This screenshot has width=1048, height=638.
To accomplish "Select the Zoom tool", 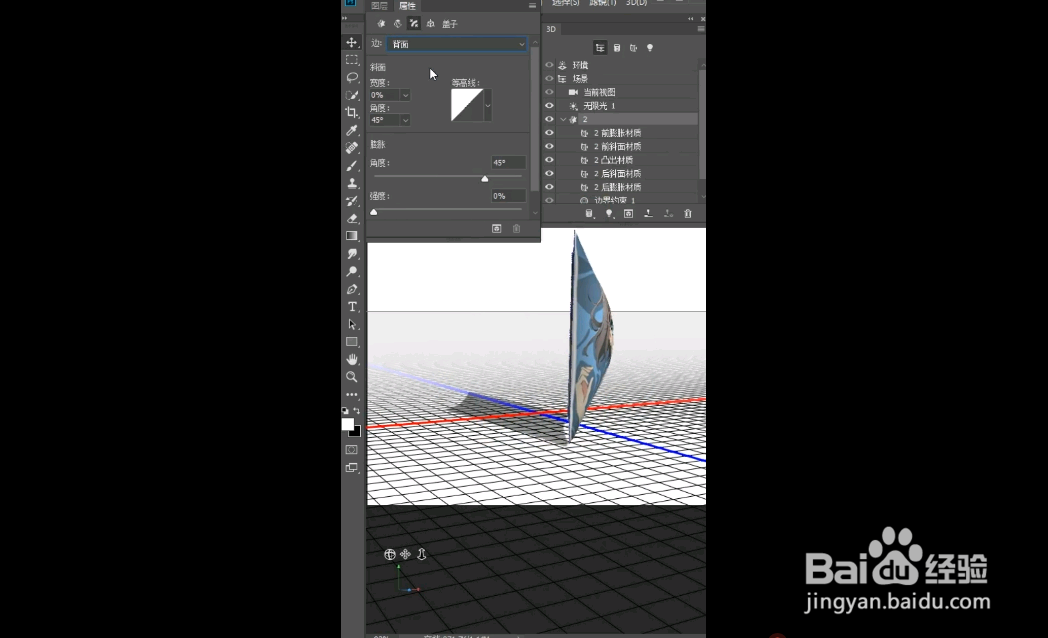I will [x=352, y=378].
